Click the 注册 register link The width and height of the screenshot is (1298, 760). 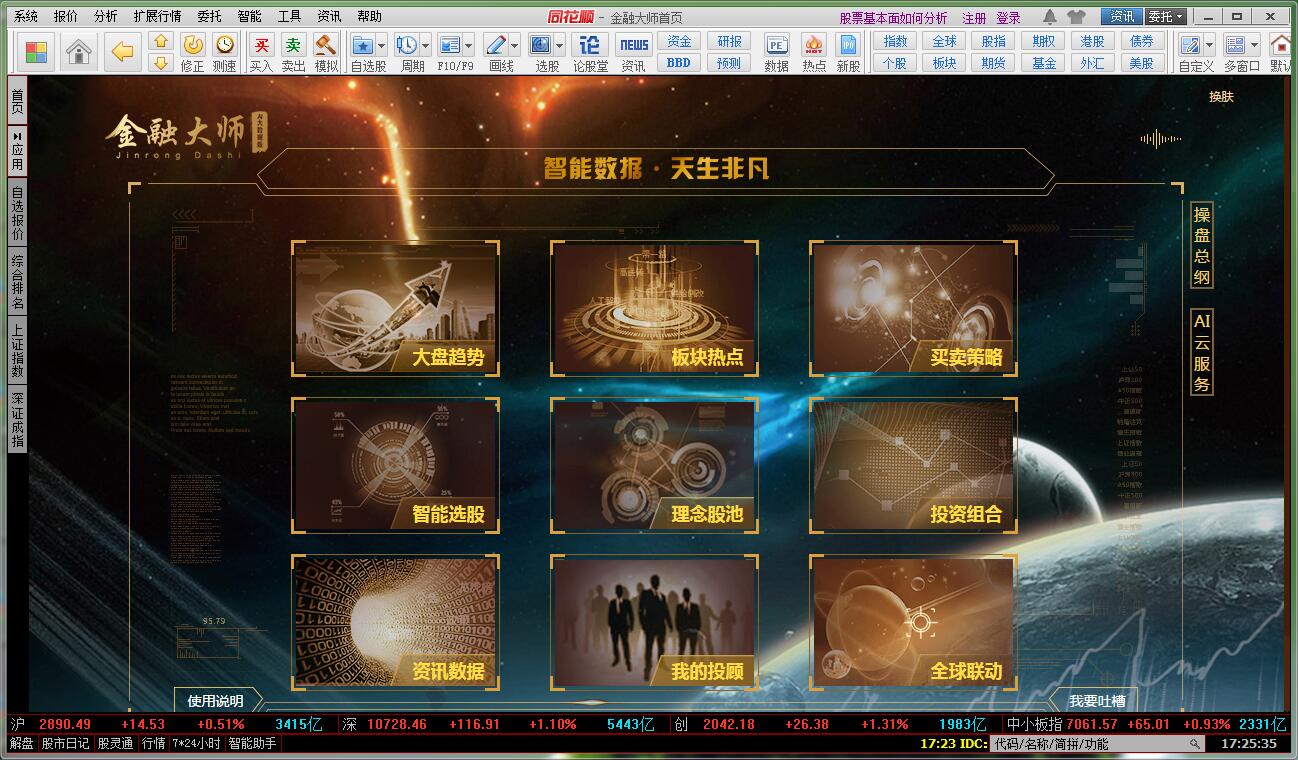974,18
